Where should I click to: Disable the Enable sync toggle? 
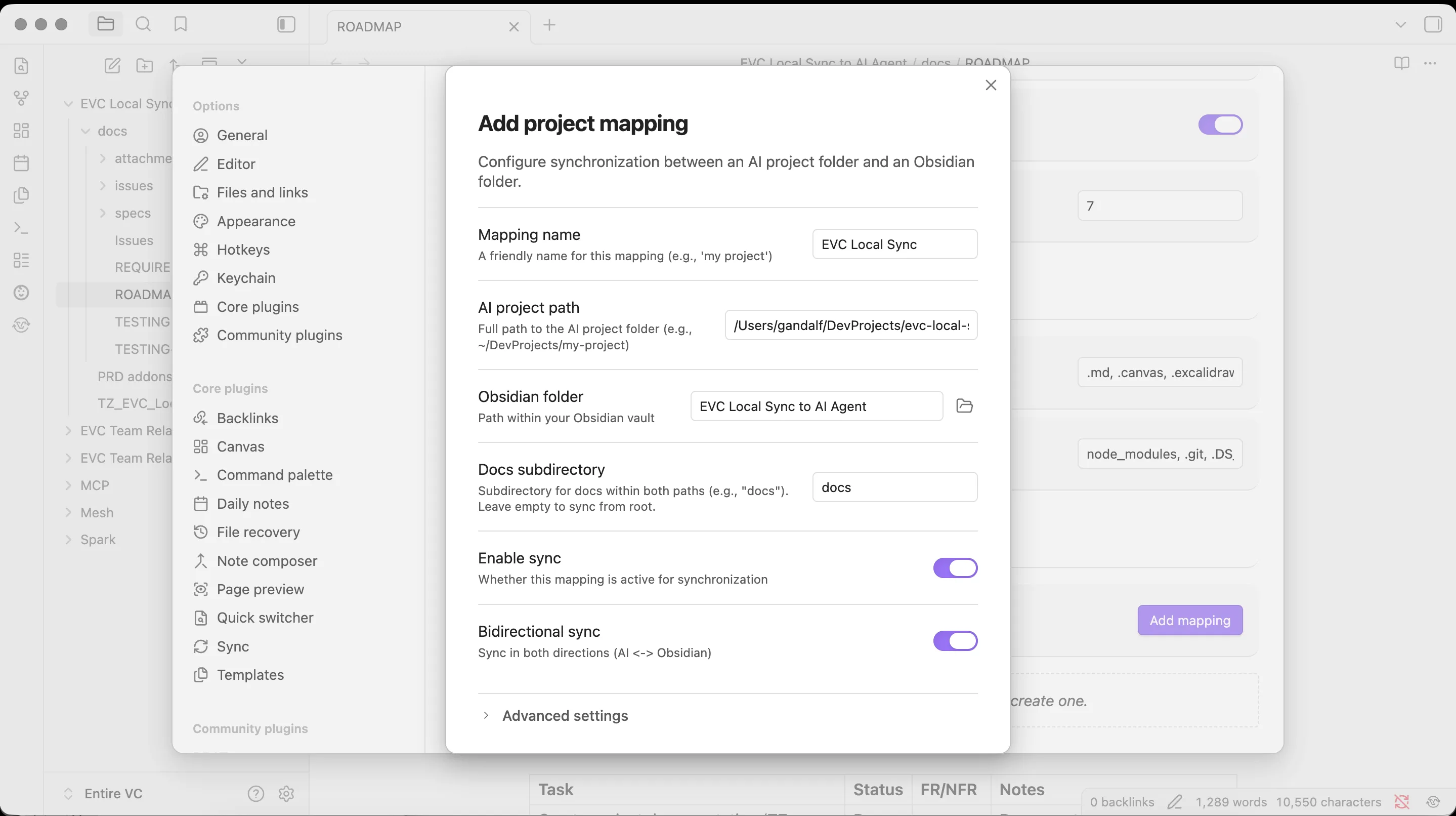pyautogui.click(x=955, y=568)
